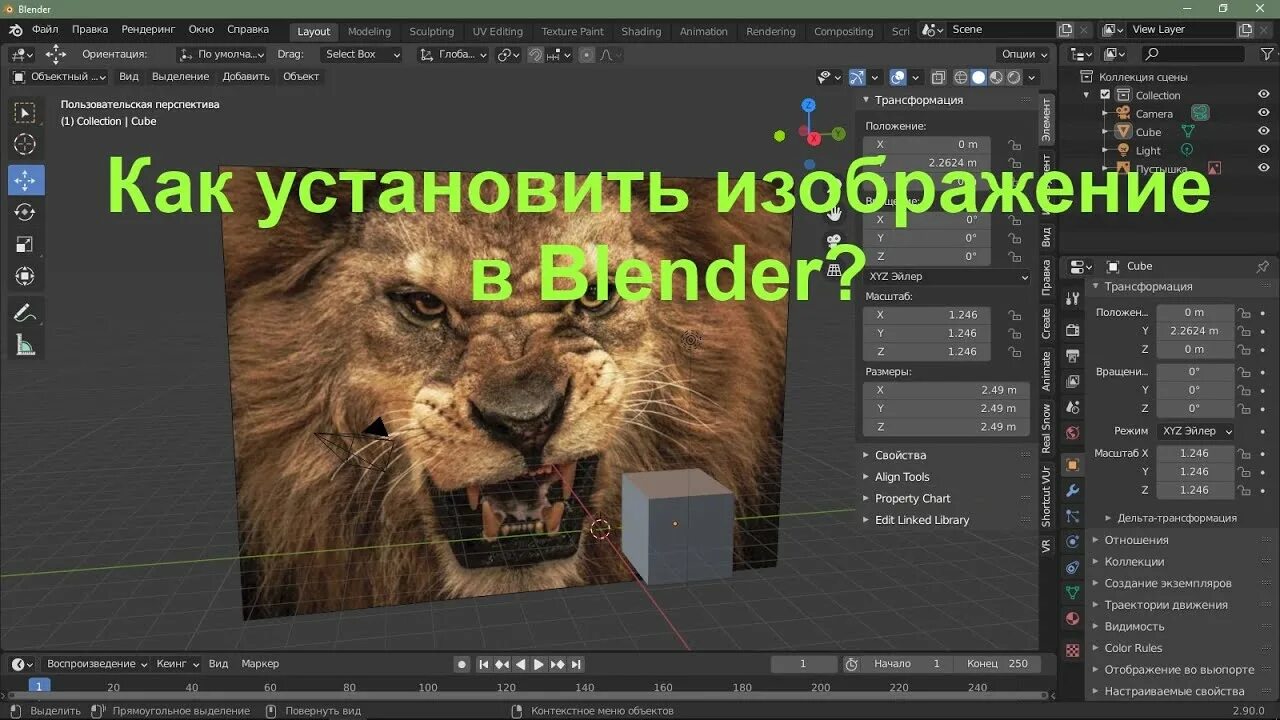The height and width of the screenshot is (720, 1280).
Task: Pin the Cube properties panel
Action: (1262, 266)
